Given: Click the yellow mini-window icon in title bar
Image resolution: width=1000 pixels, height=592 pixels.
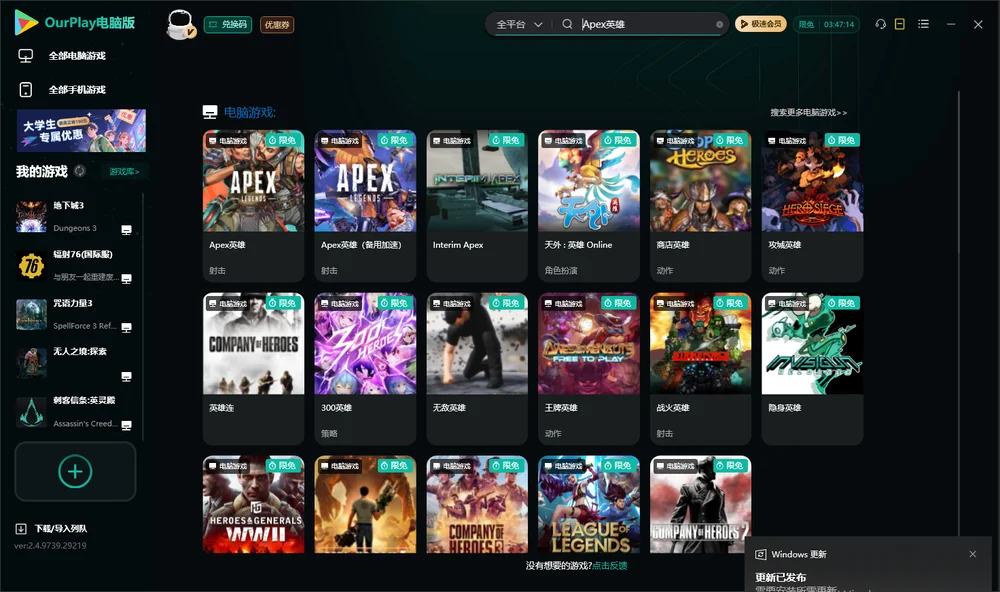Looking at the screenshot, I should [900, 24].
